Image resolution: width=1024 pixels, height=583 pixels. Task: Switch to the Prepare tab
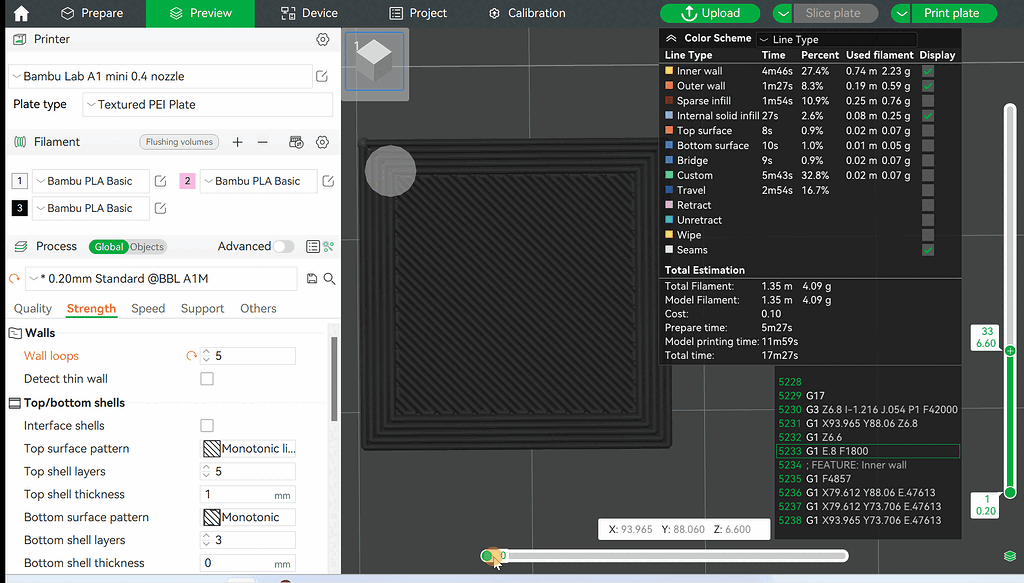91,13
